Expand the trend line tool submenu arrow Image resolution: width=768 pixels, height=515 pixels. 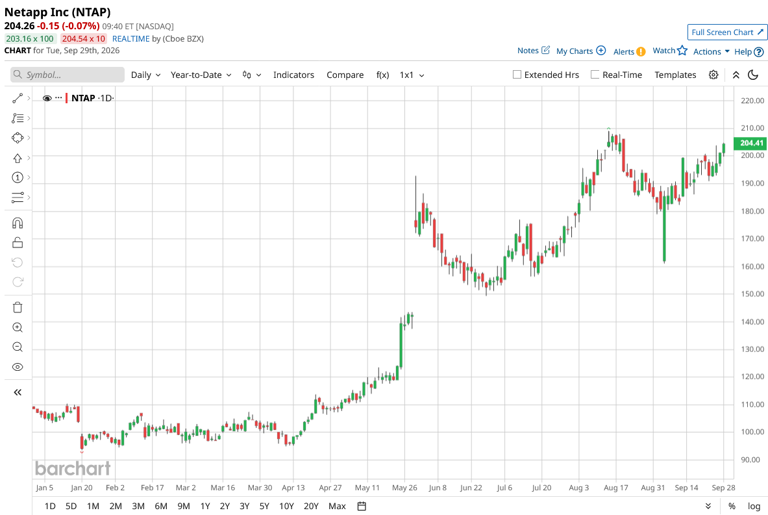click(29, 98)
